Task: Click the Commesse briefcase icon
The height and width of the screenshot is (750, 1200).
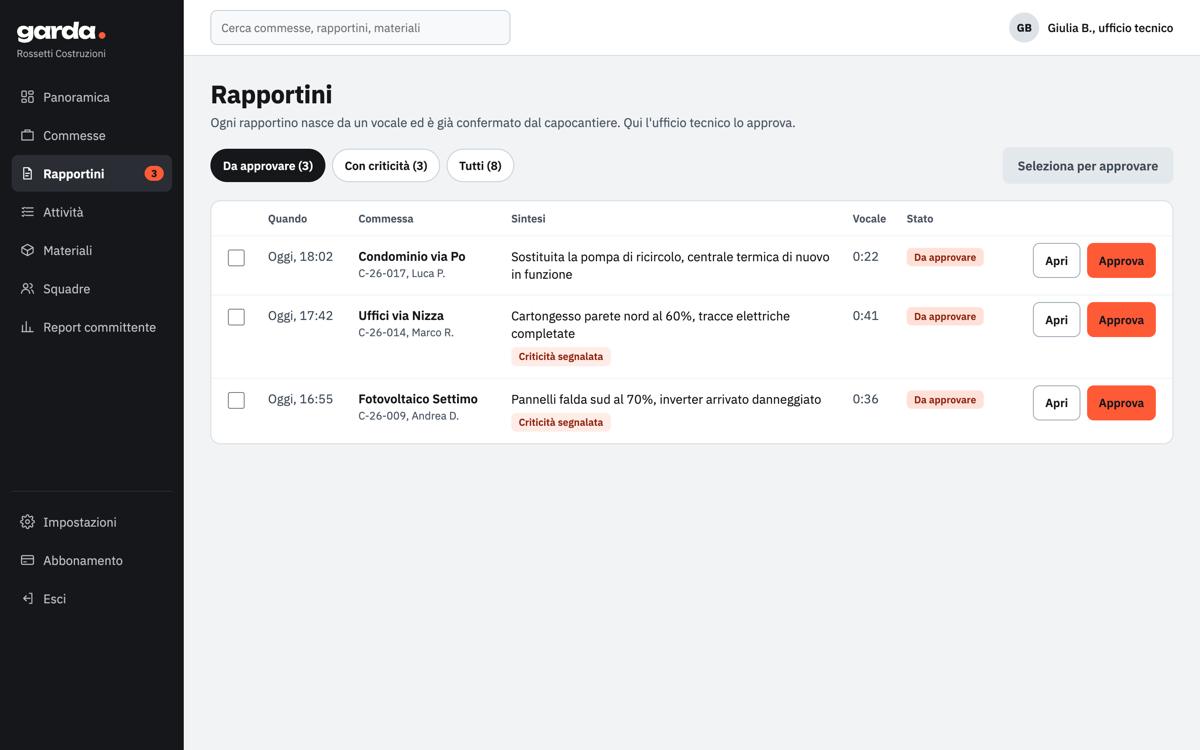Action: (x=27, y=135)
